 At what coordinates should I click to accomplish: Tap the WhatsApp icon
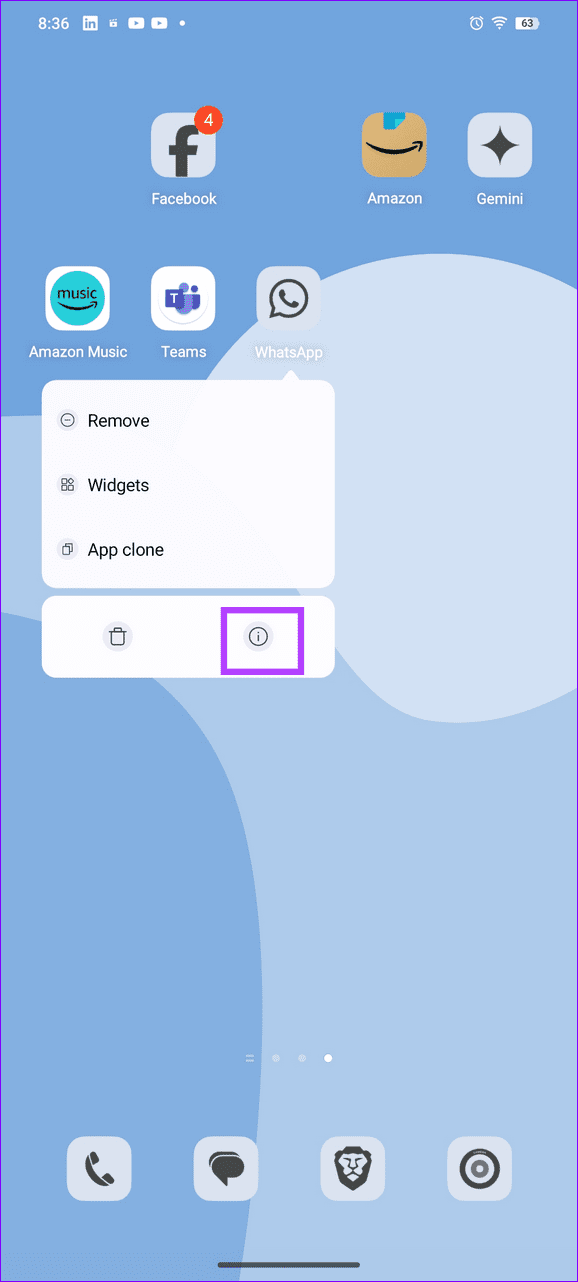pos(289,298)
